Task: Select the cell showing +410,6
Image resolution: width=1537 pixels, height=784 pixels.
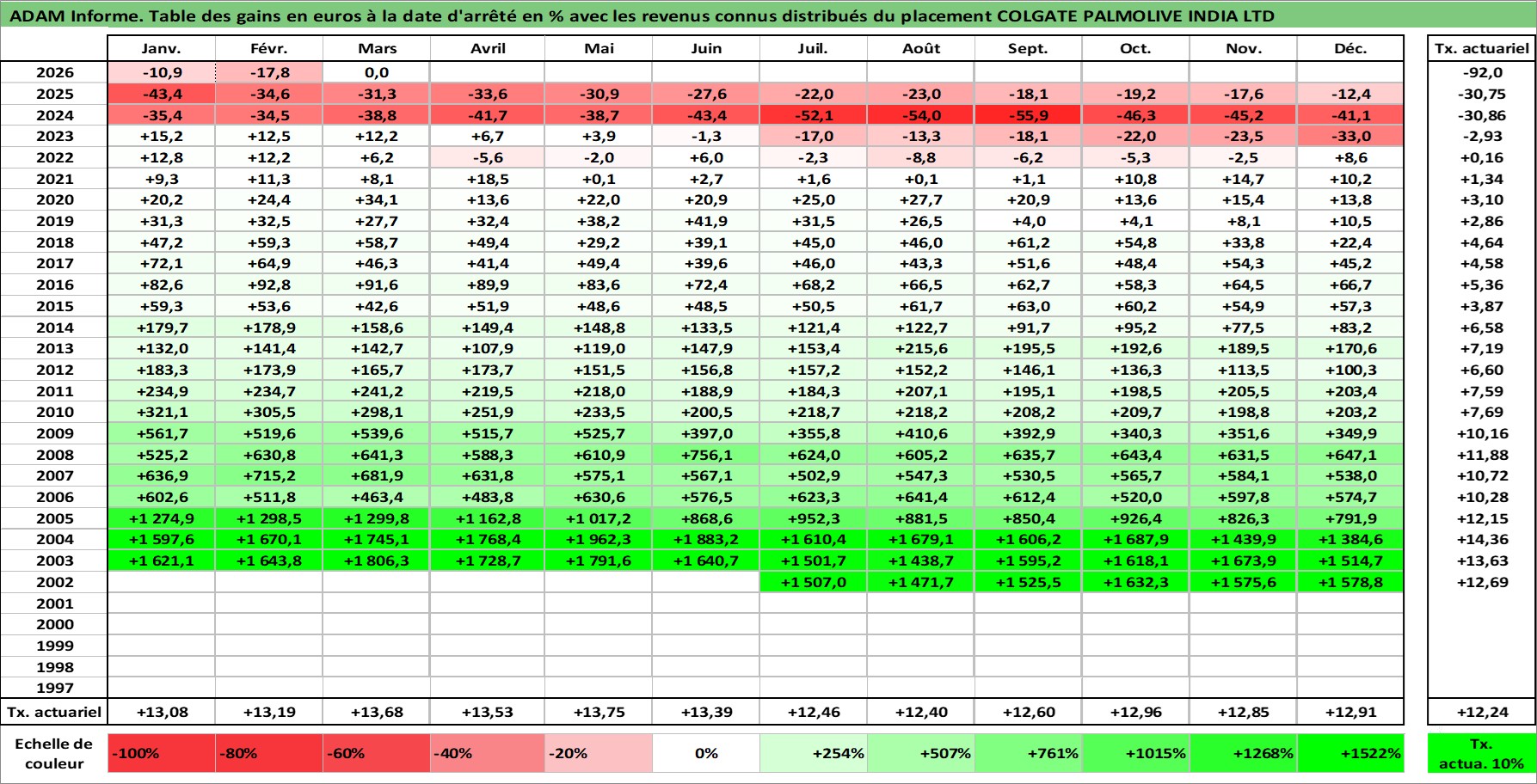Action: [921, 433]
